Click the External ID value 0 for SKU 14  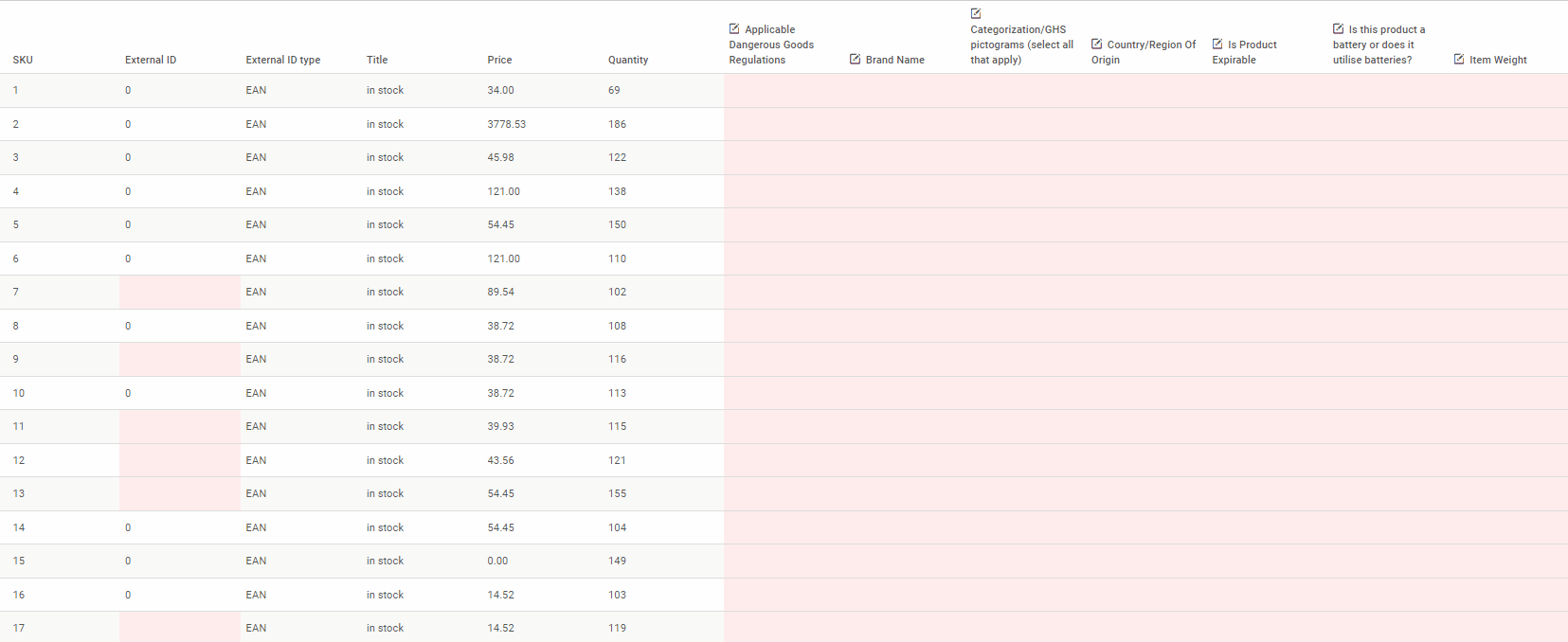pos(128,527)
